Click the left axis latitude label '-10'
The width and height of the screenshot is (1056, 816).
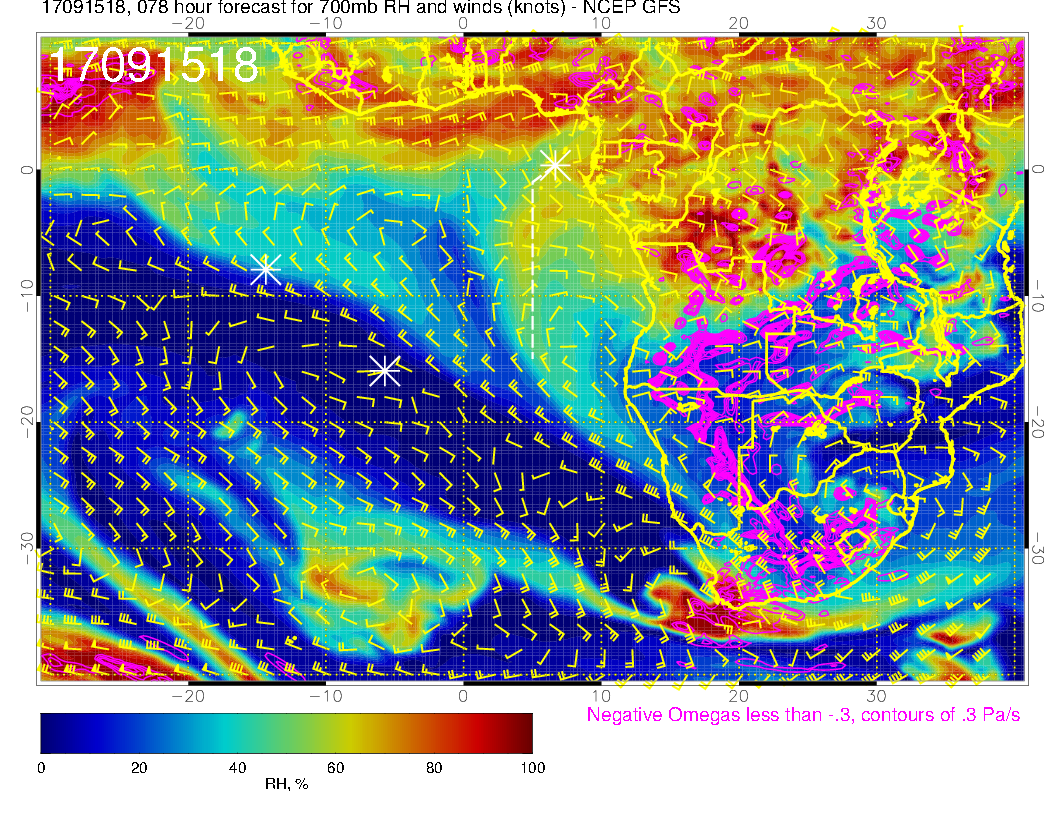click(26, 296)
